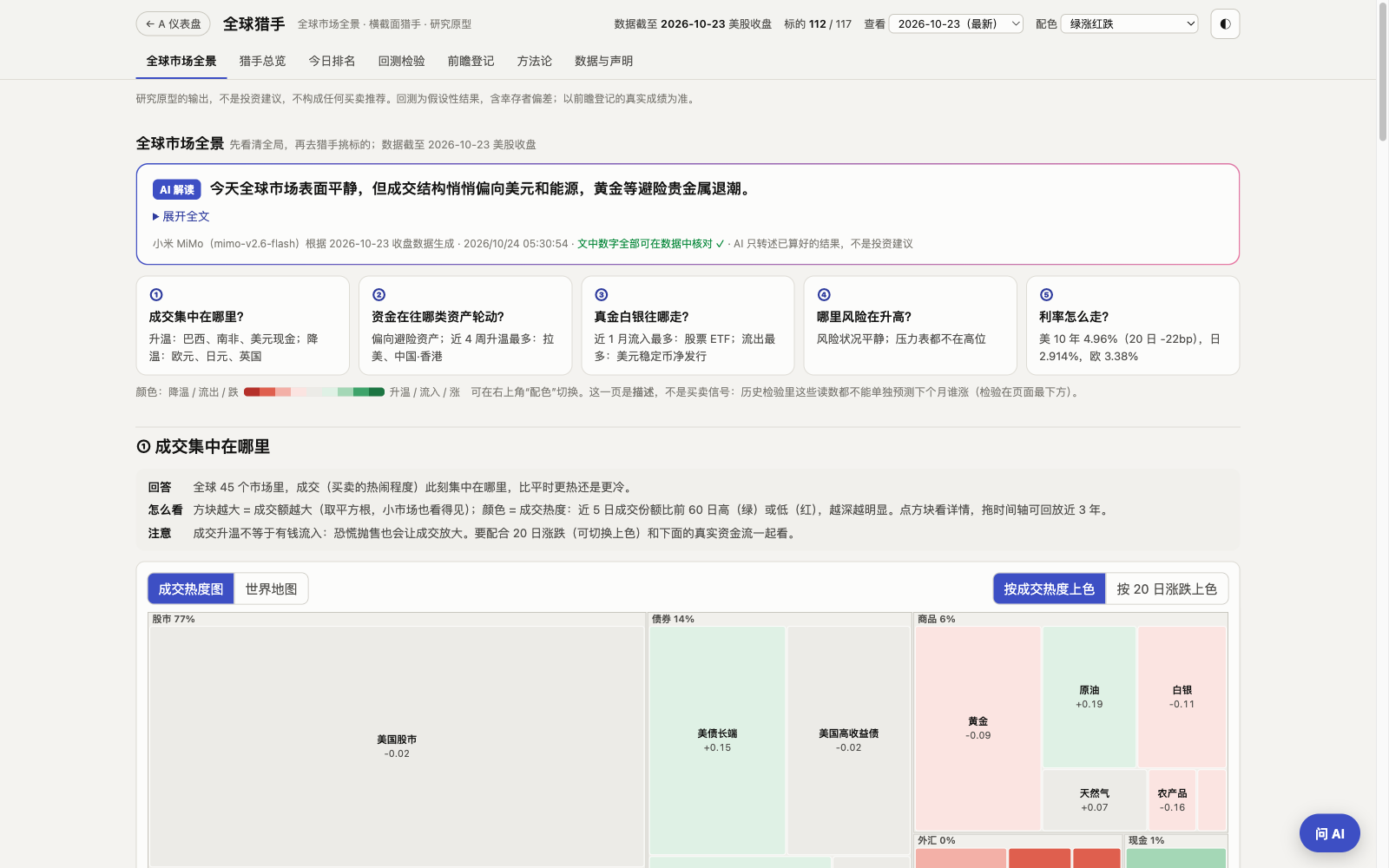Click circled number 1 on 成交集中在哪里 card
The image size is (1389, 868).
tap(156, 295)
